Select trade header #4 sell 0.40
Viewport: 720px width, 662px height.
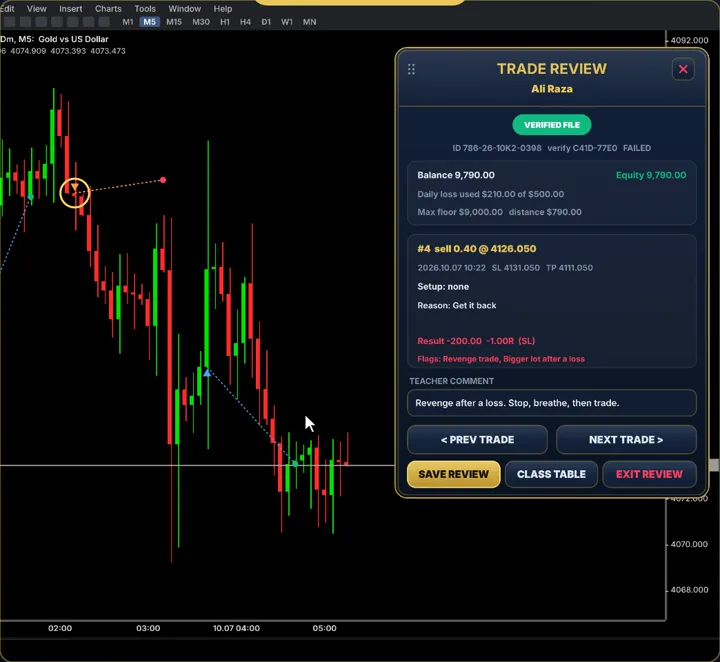[476, 249]
